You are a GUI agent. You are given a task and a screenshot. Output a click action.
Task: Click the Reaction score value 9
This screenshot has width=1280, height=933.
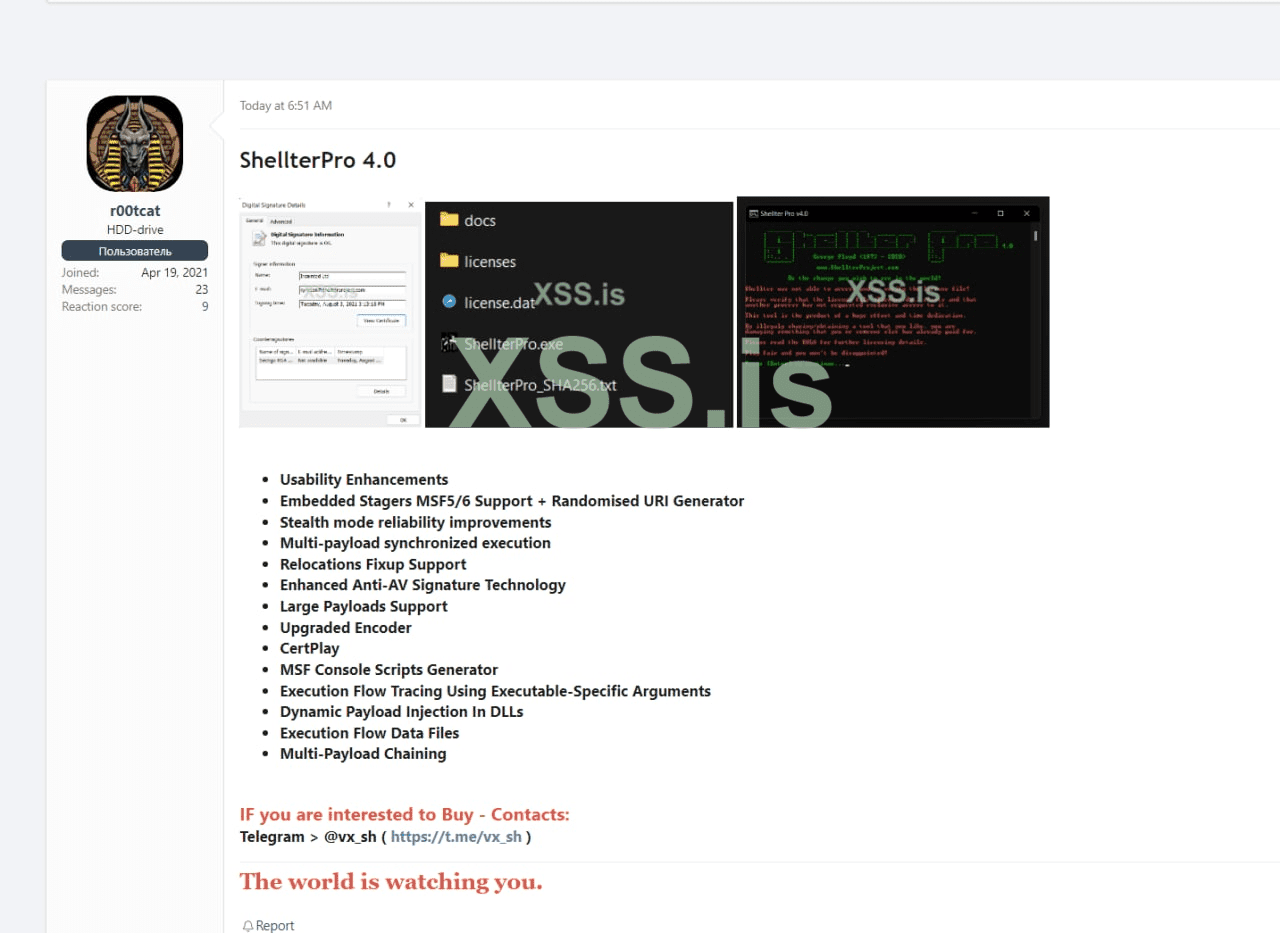[x=204, y=306]
